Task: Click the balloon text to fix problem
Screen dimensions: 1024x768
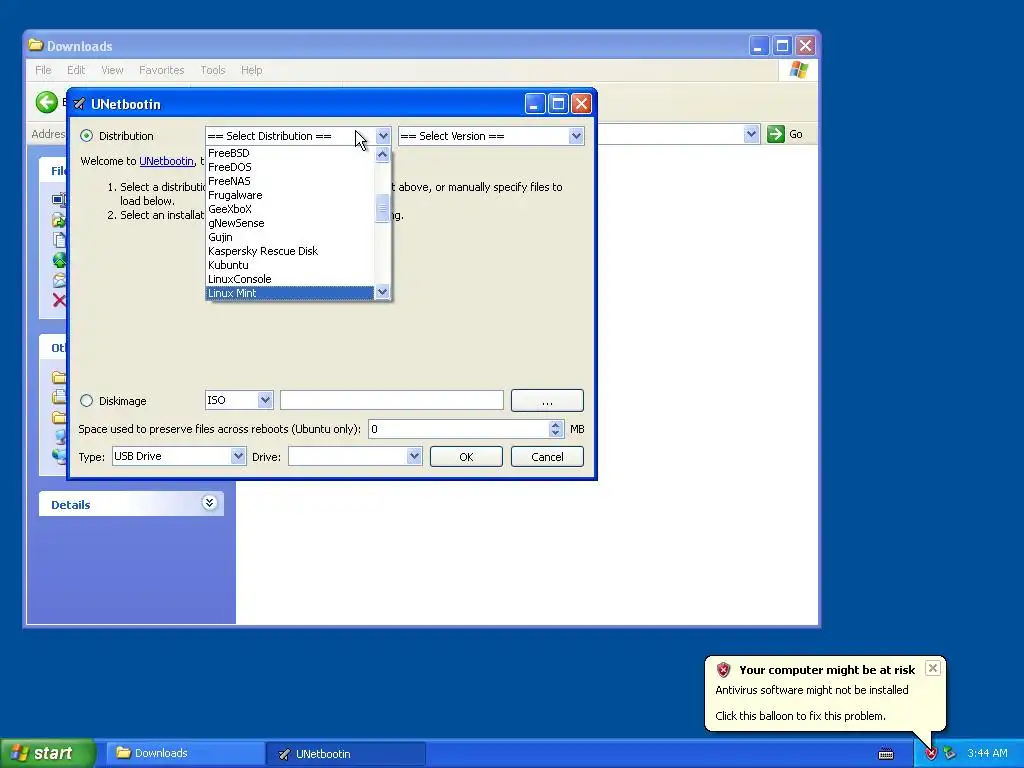Action: (x=800, y=716)
